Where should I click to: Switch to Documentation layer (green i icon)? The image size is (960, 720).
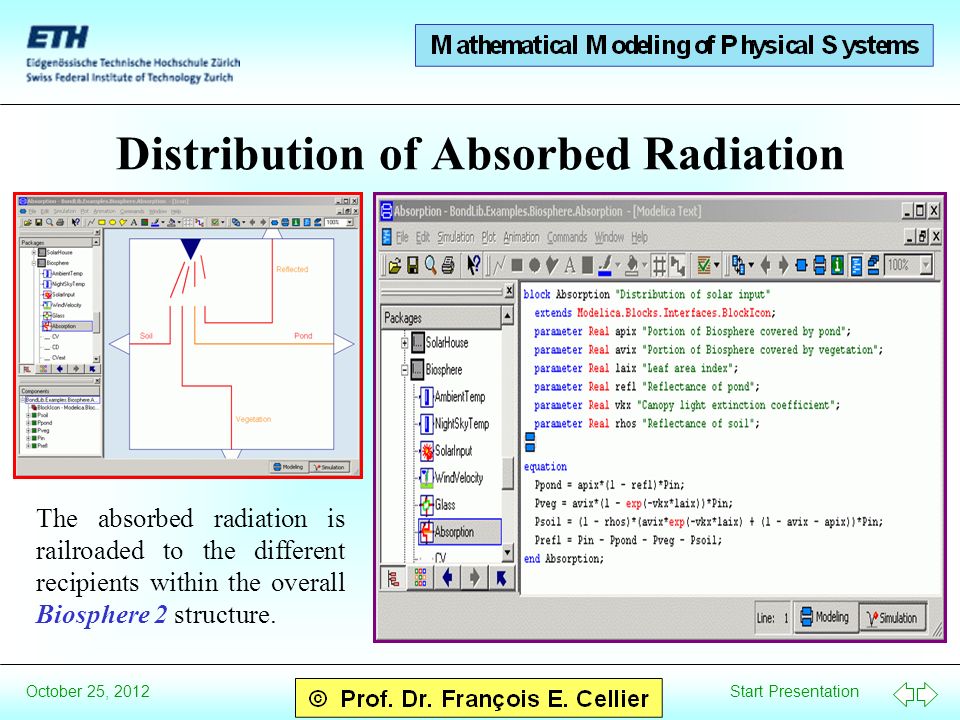click(838, 266)
